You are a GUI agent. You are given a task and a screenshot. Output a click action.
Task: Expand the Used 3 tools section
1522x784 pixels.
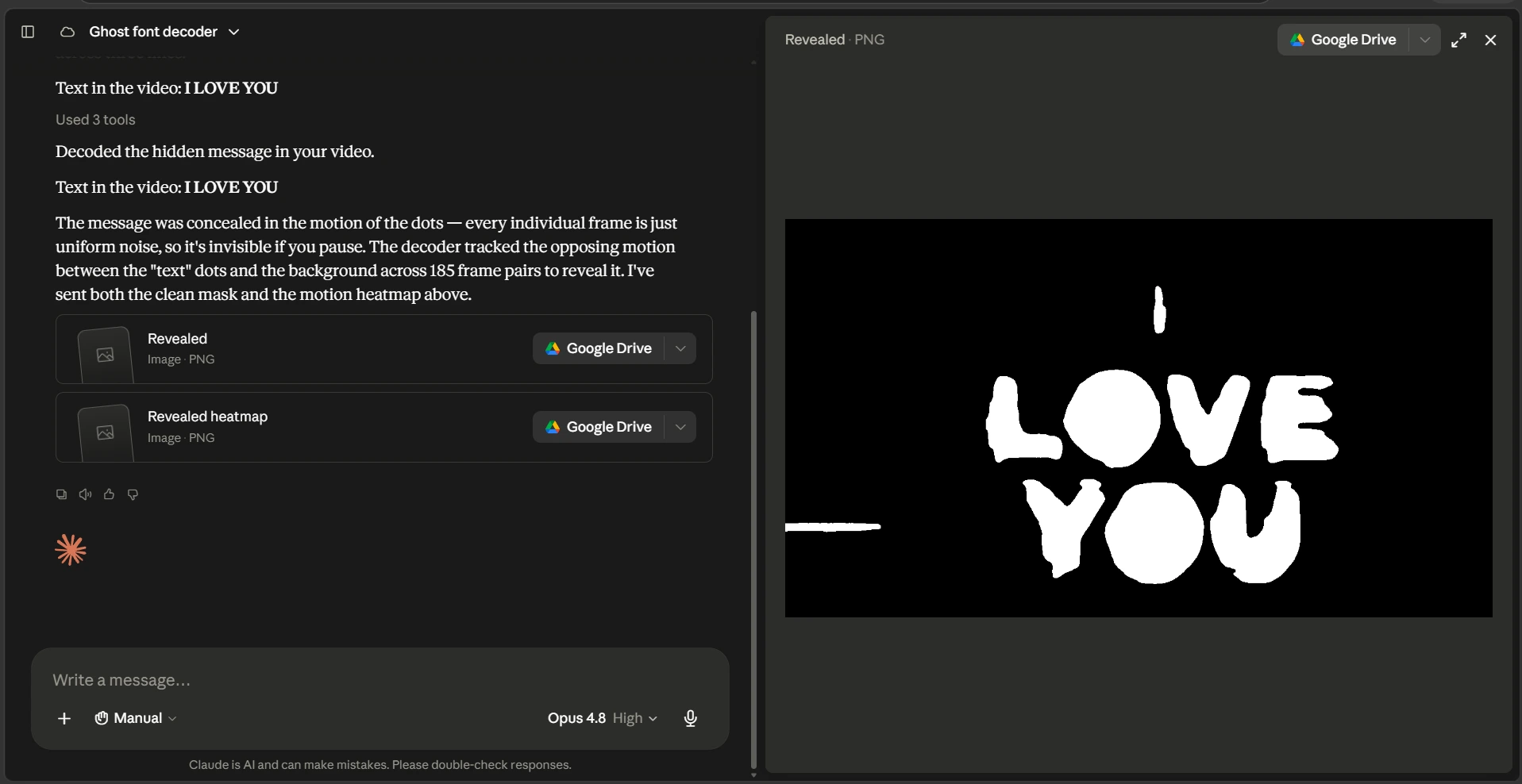(95, 120)
